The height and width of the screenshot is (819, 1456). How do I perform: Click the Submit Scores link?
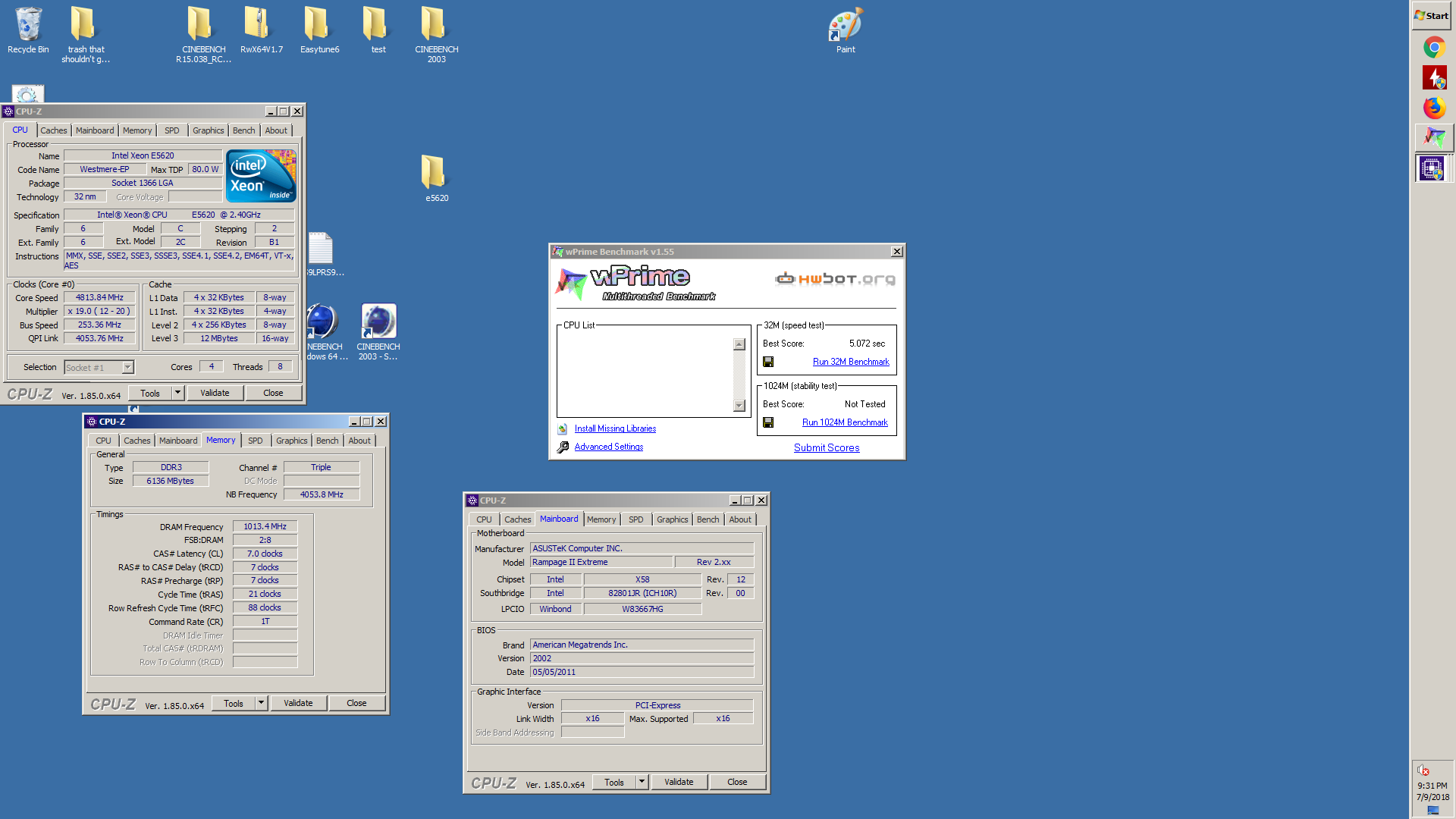pos(827,447)
